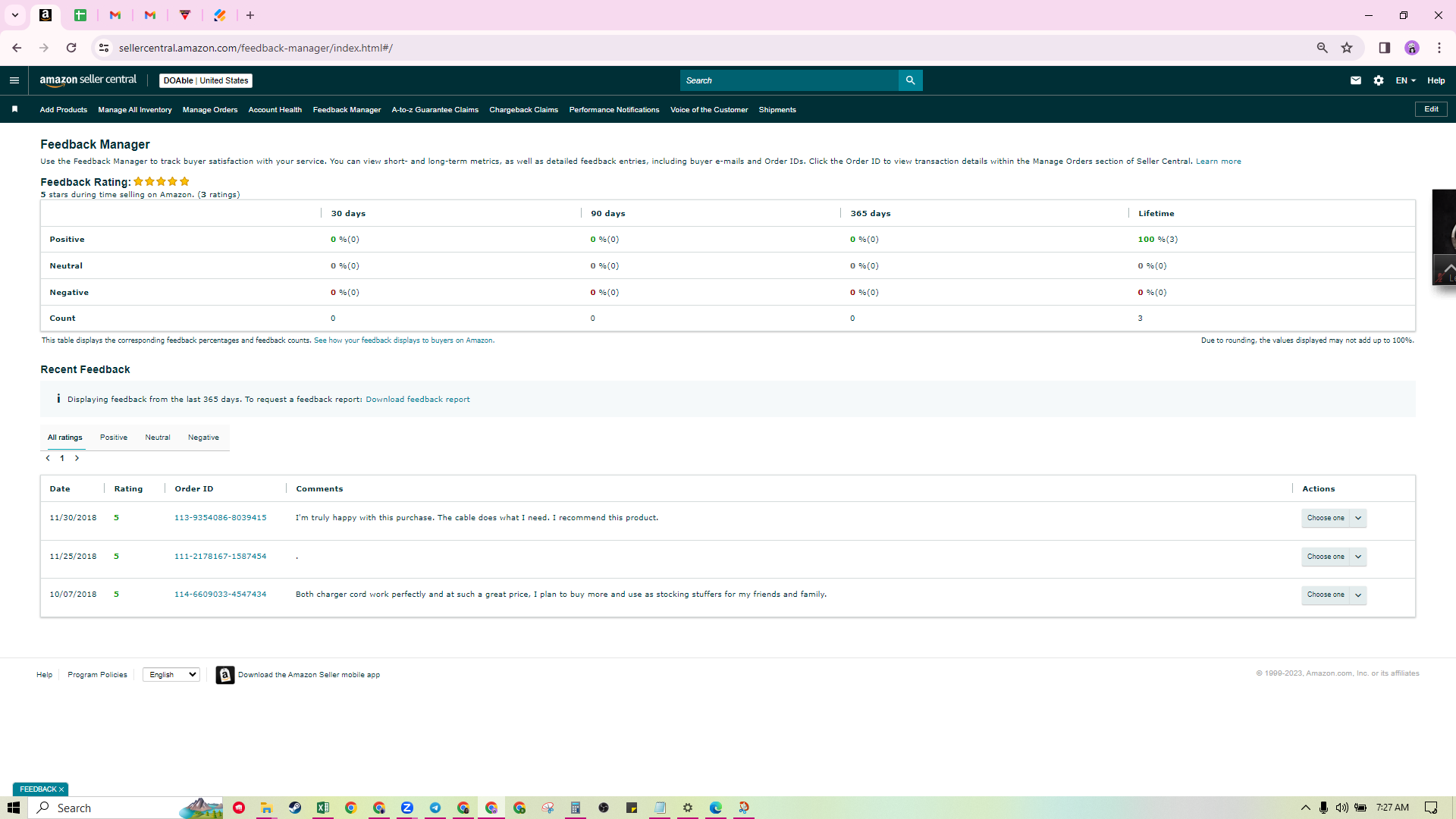The width and height of the screenshot is (1456, 819).
Task: Select the Positive feedback tab
Action: (x=114, y=438)
